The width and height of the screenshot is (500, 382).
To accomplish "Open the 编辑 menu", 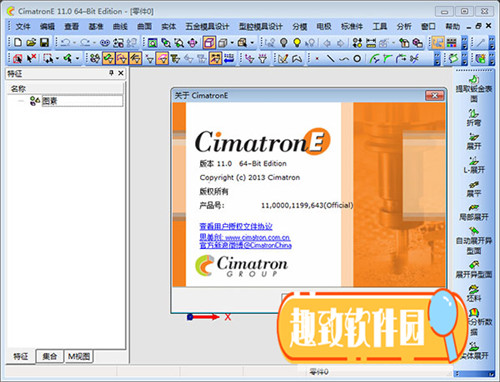I will (47, 26).
